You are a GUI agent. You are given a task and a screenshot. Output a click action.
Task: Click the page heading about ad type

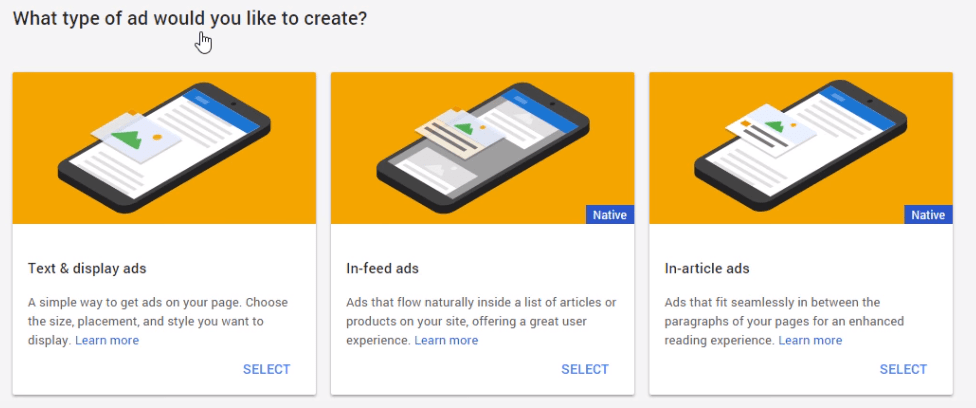[190, 19]
